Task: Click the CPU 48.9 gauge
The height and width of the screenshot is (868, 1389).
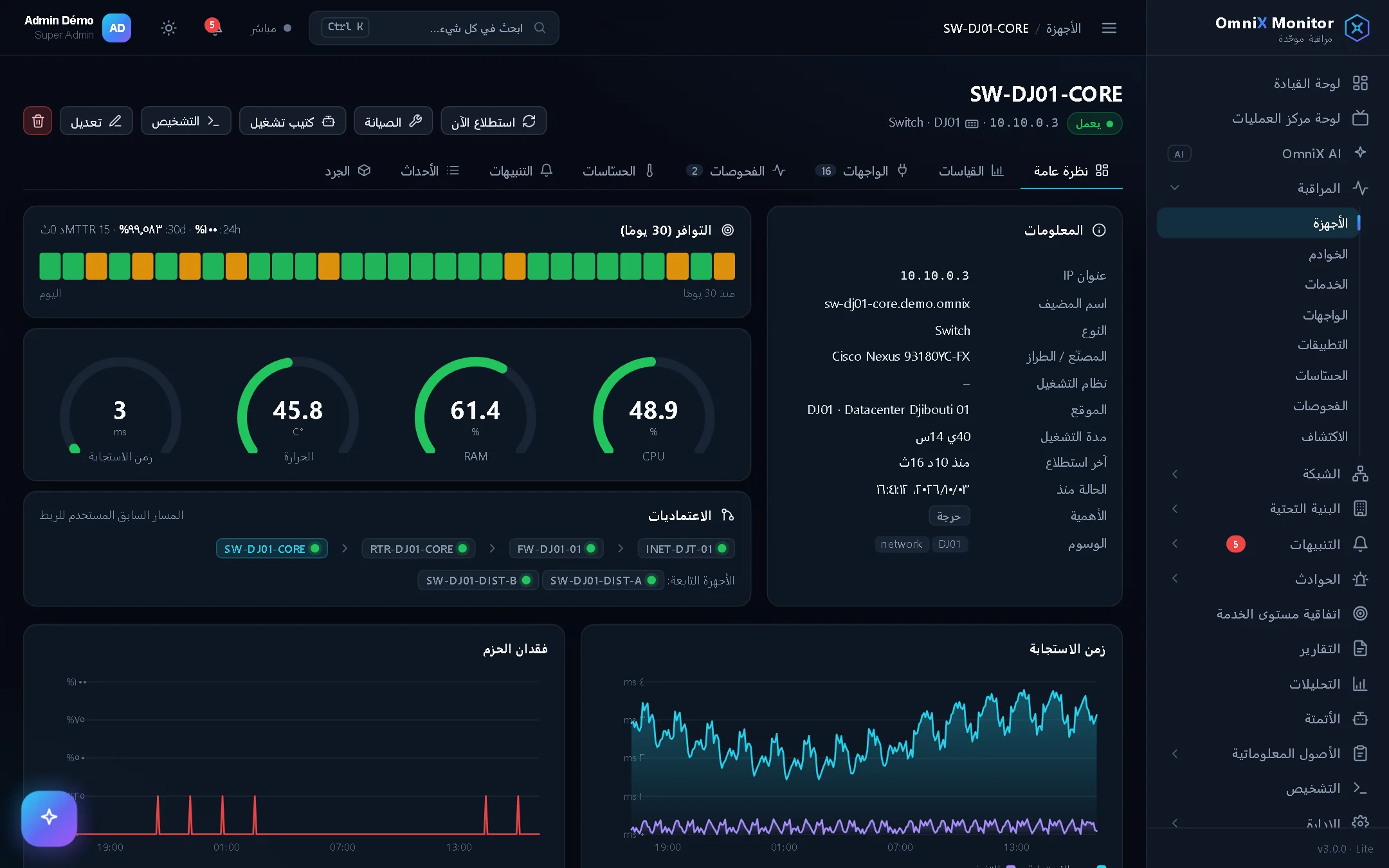Action: 653,410
